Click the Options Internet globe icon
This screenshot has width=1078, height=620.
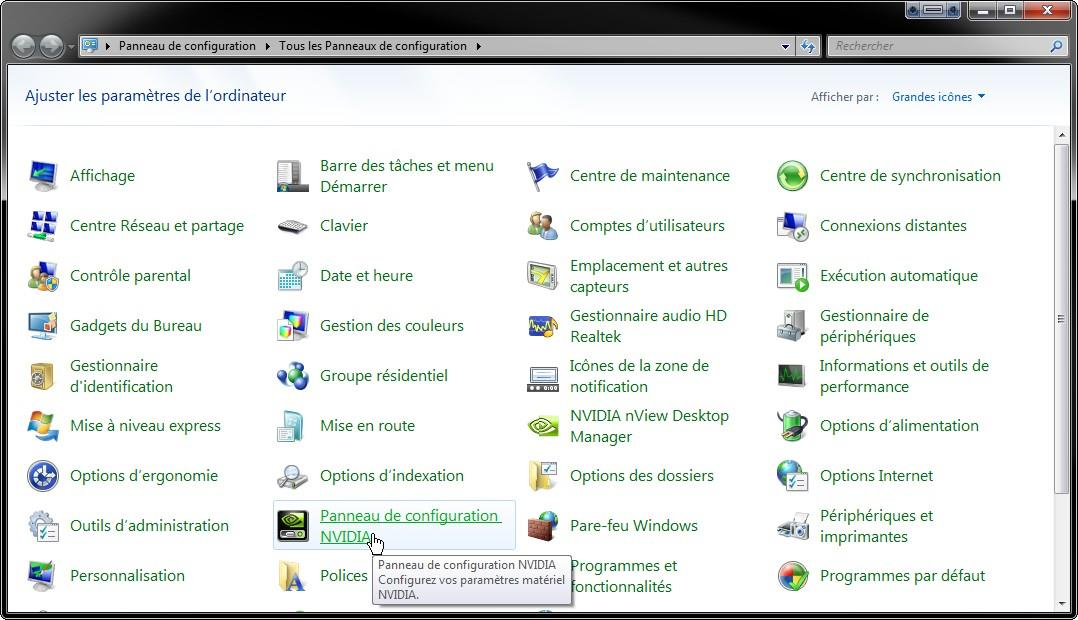pos(792,476)
